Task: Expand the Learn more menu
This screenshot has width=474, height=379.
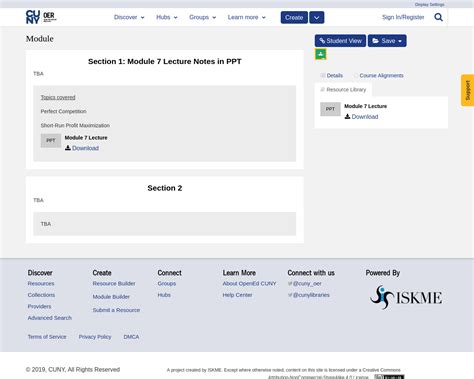Action: point(247,17)
